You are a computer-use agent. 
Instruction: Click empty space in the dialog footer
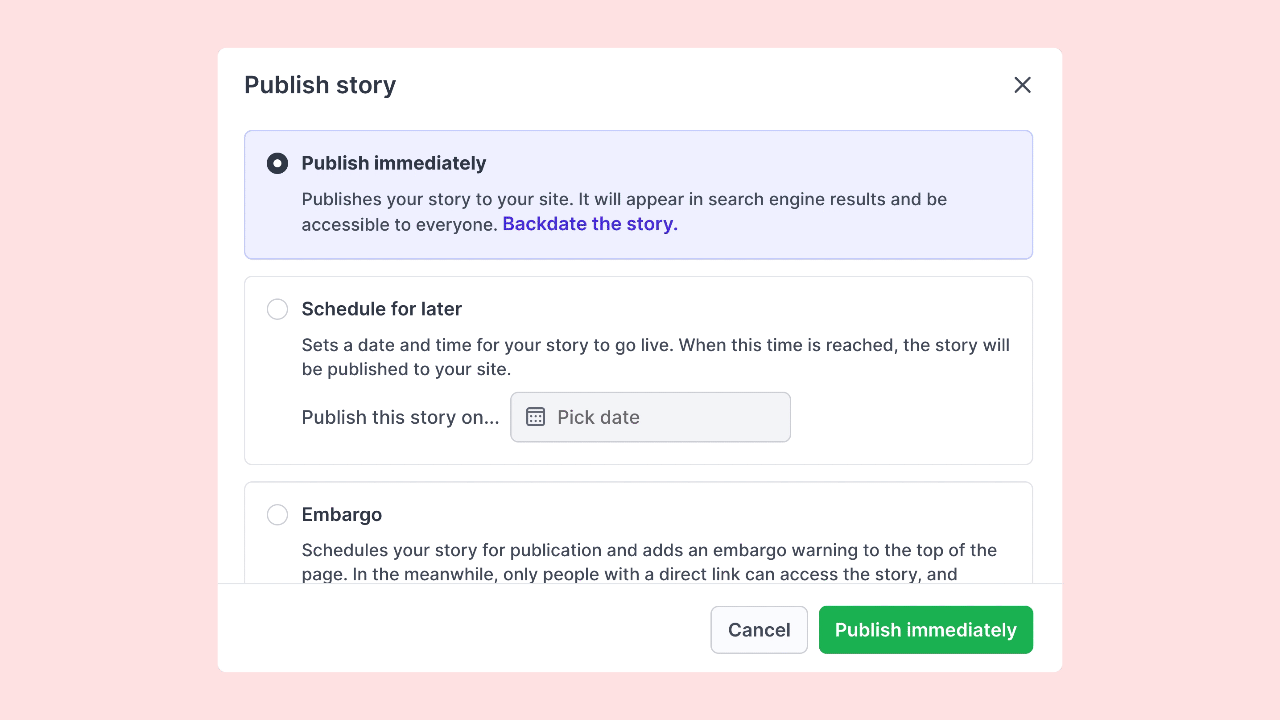[460, 630]
